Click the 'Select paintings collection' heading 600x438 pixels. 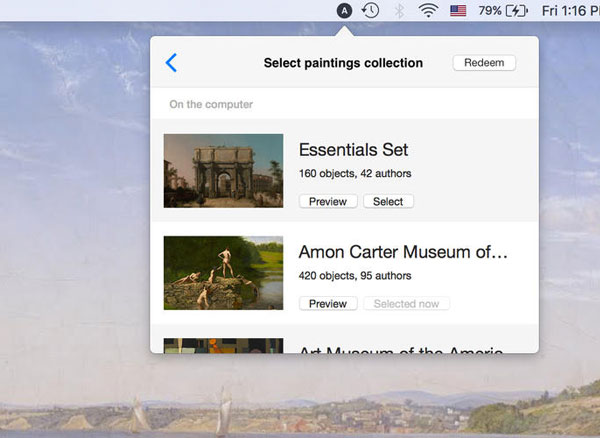[343, 63]
